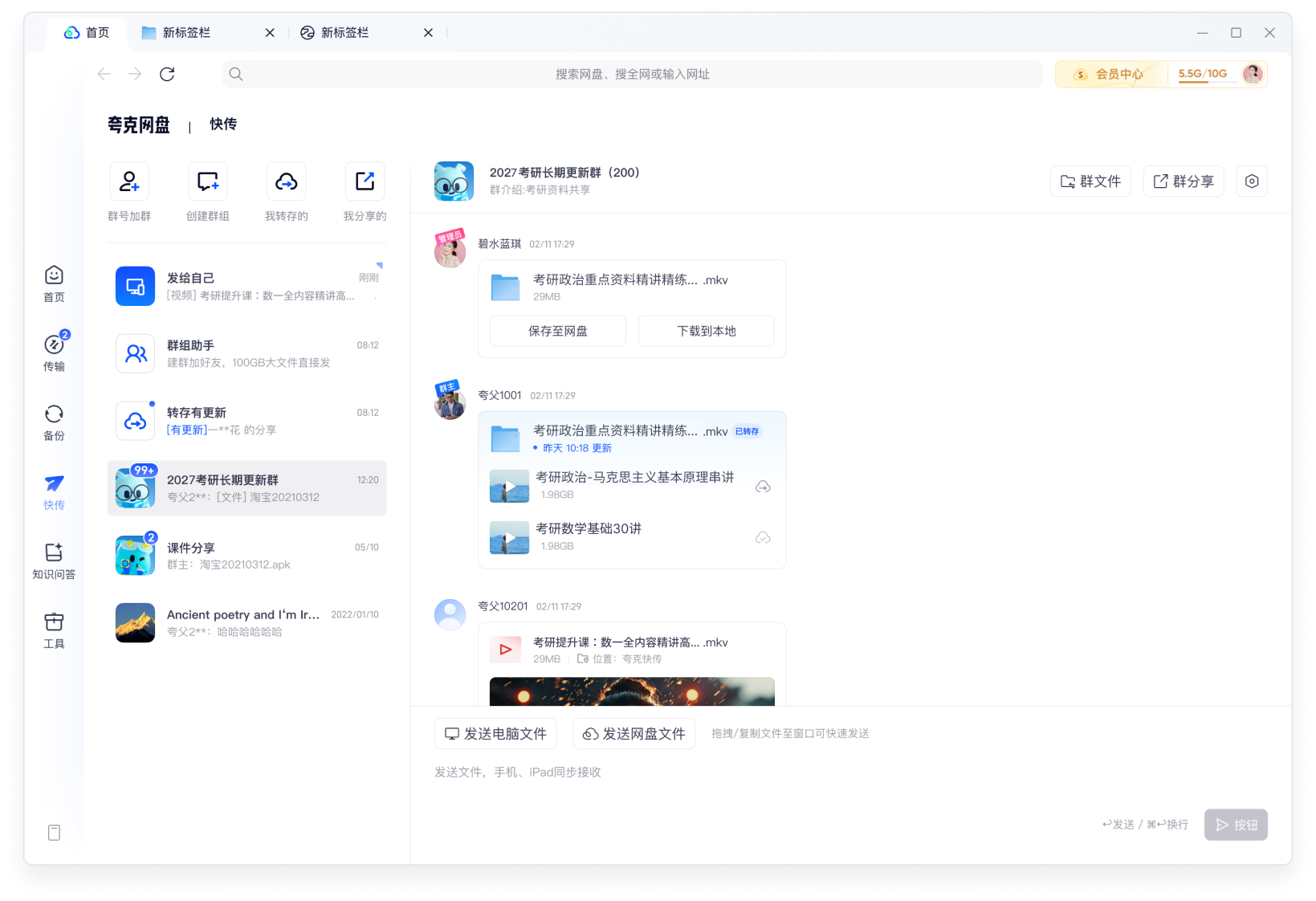Go to 首页 in the left sidebar
Screen dimensions: 1316x901
[54, 284]
